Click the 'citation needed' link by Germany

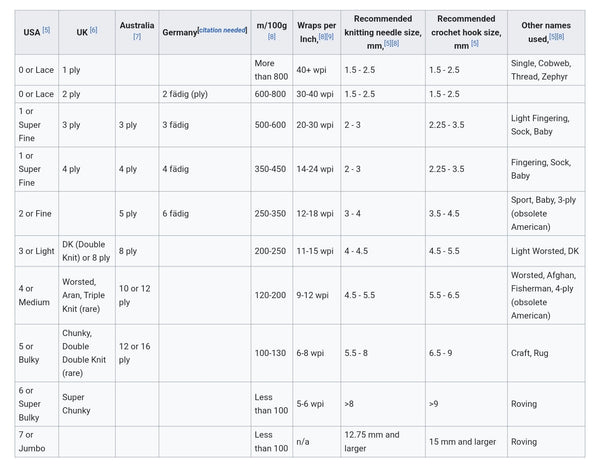click(221, 31)
